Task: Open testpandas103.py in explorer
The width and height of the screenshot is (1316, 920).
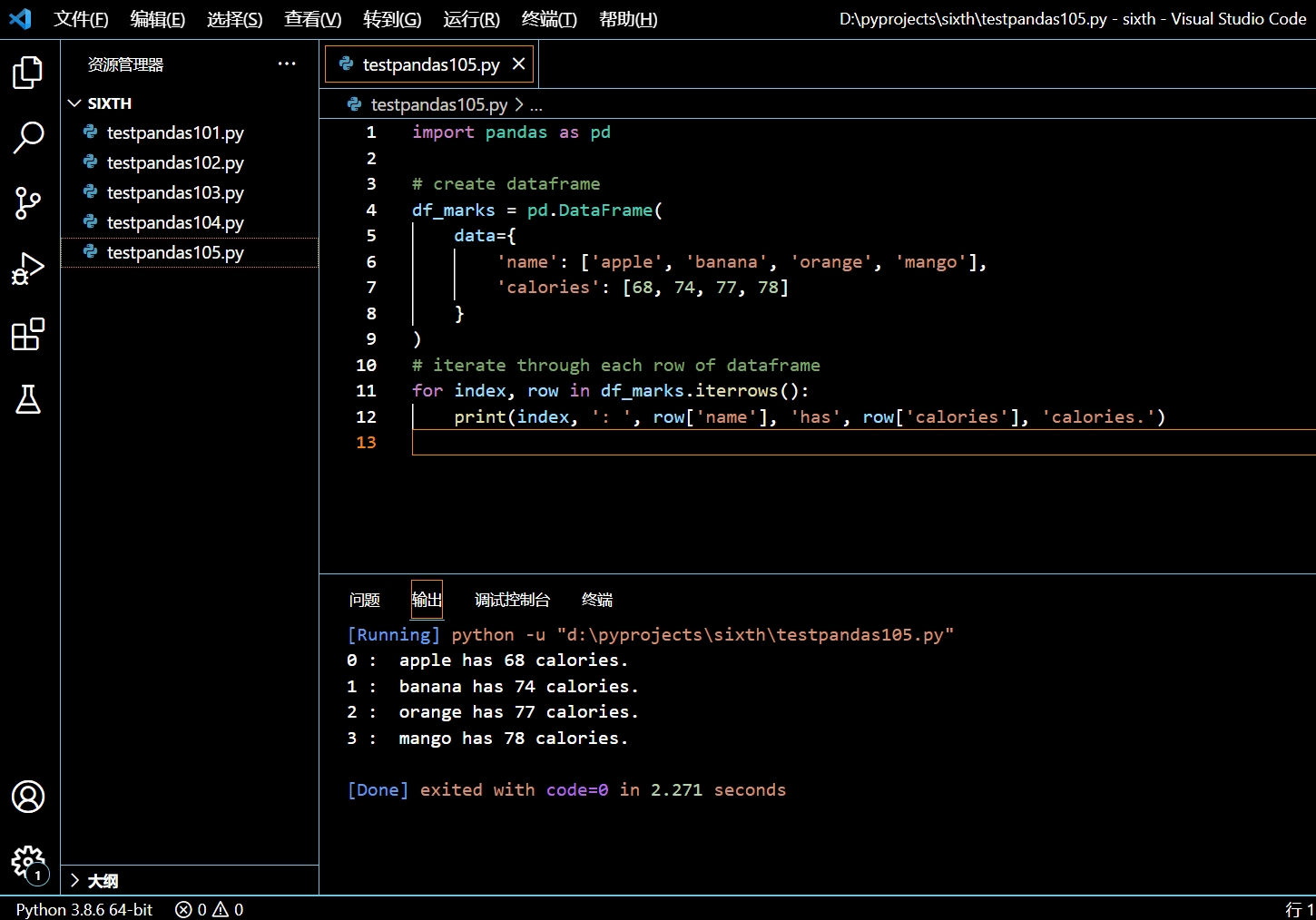Action: 190,192
